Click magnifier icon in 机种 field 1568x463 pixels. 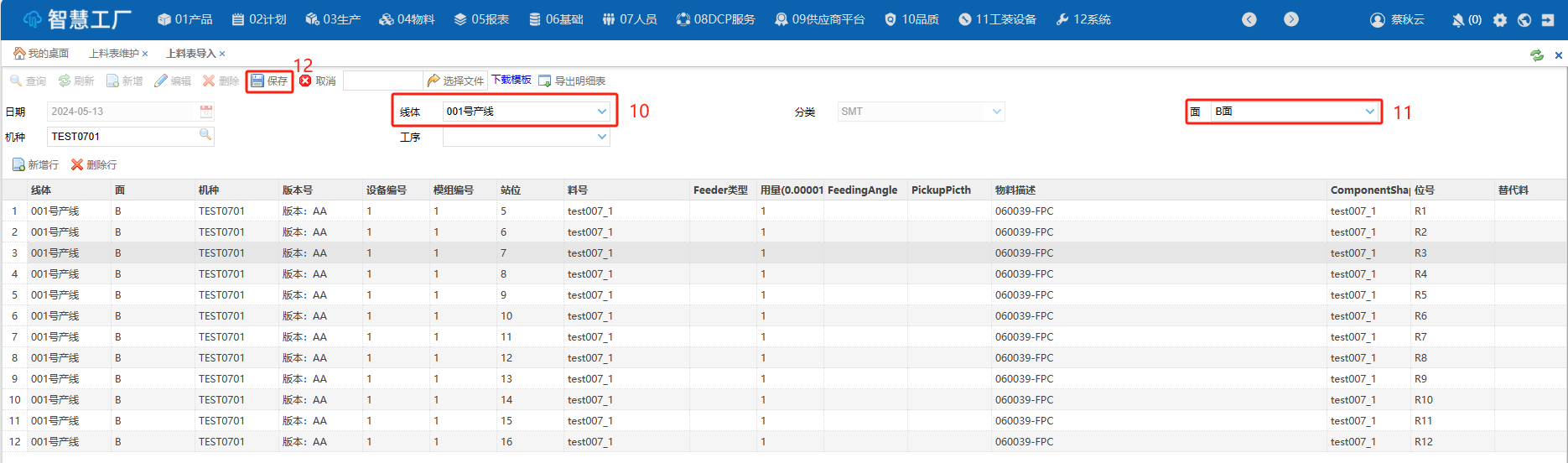205,135
